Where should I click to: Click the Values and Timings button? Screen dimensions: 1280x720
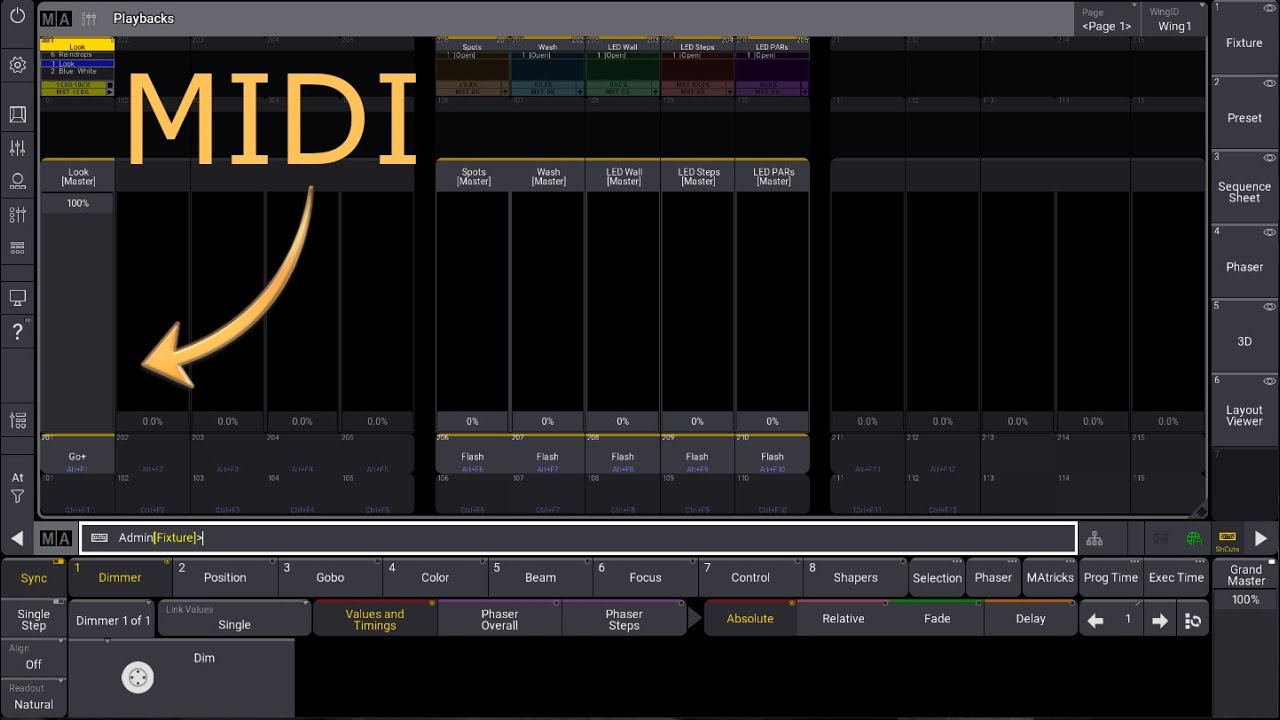(x=375, y=620)
